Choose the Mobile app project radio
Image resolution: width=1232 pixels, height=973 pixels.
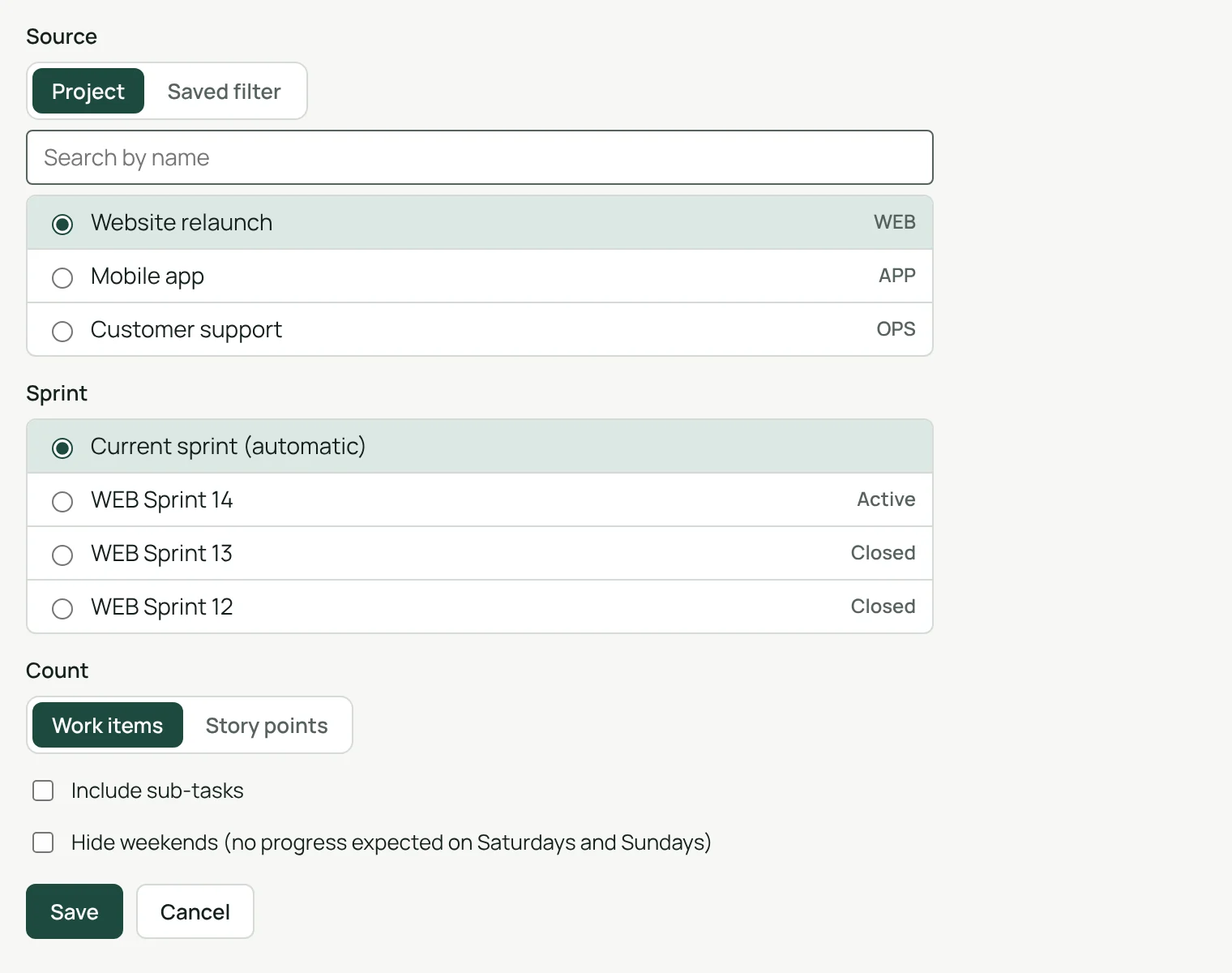pyautogui.click(x=62, y=277)
